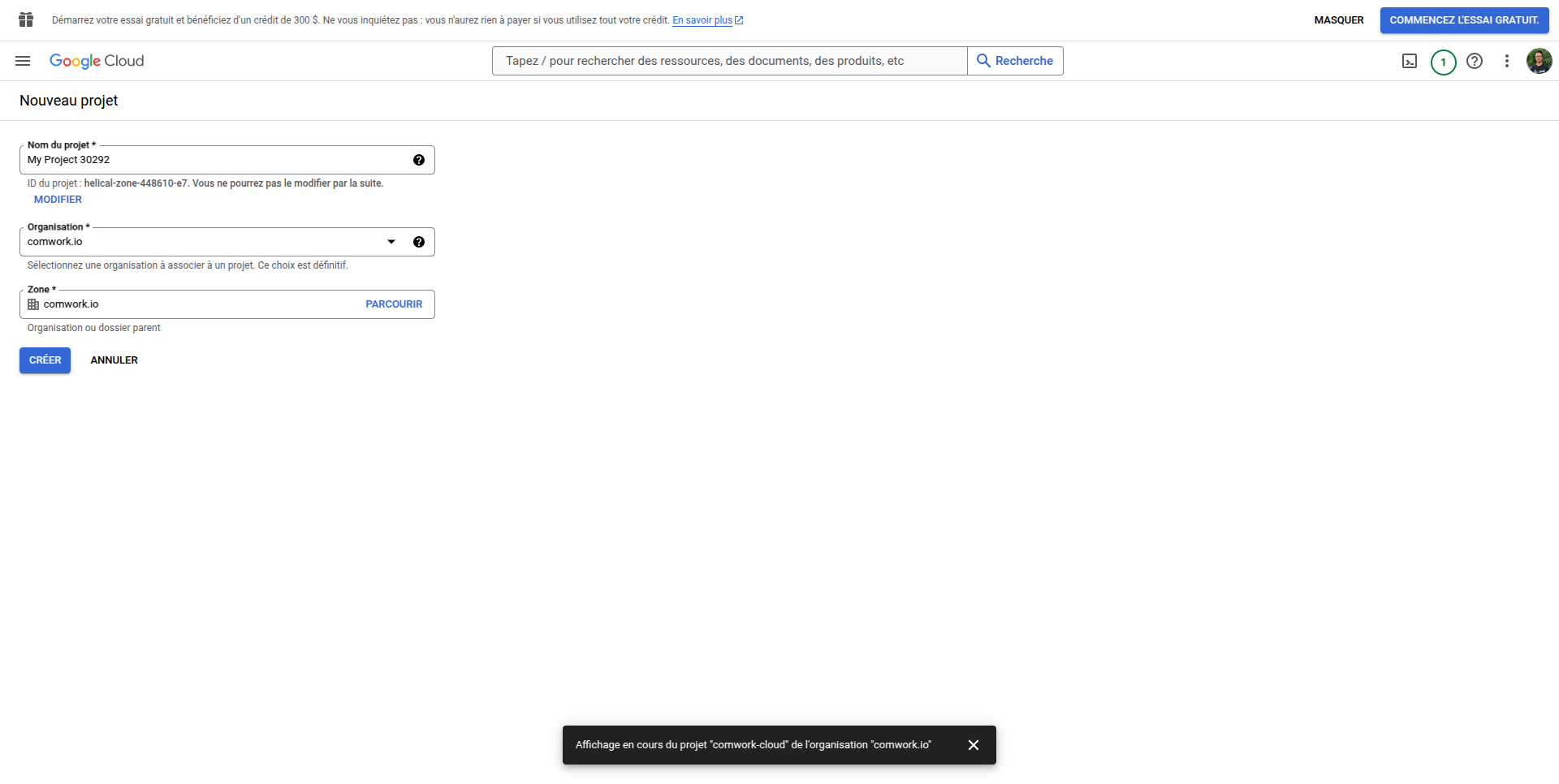
Task: Open the user account avatar
Action: pyautogui.click(x=1539, y=61)
